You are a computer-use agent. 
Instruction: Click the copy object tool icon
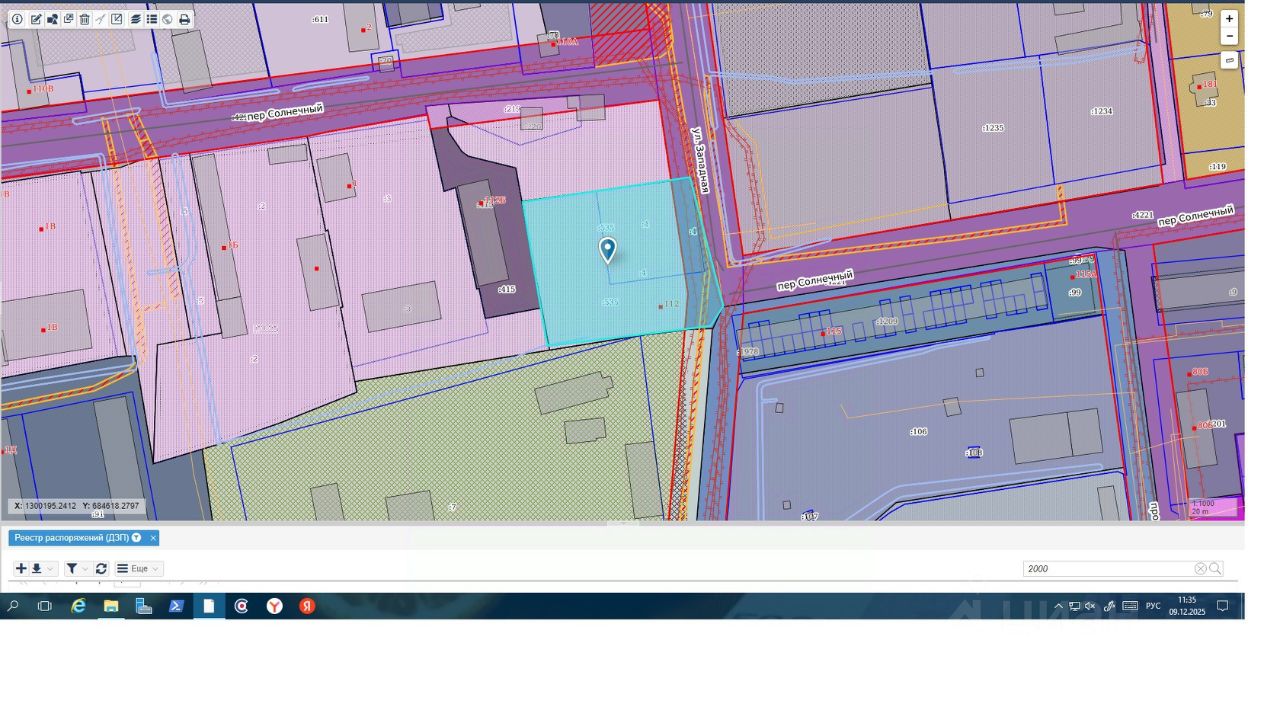(68, 19)
